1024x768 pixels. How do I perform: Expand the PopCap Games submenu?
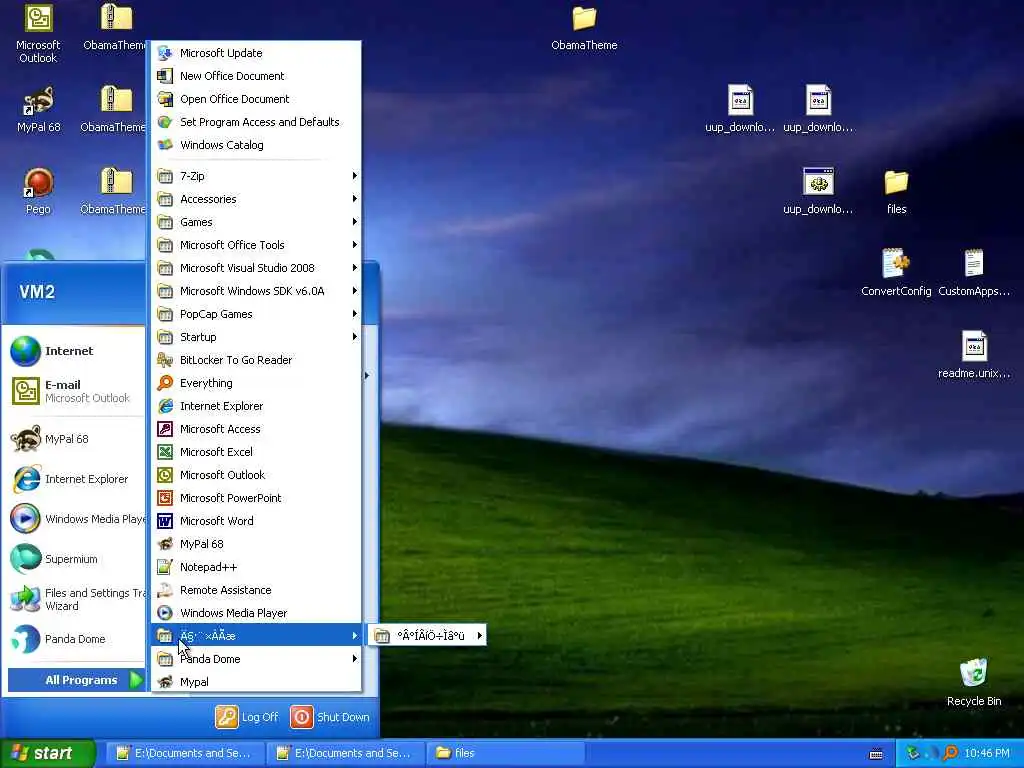[x=256, y=313]
